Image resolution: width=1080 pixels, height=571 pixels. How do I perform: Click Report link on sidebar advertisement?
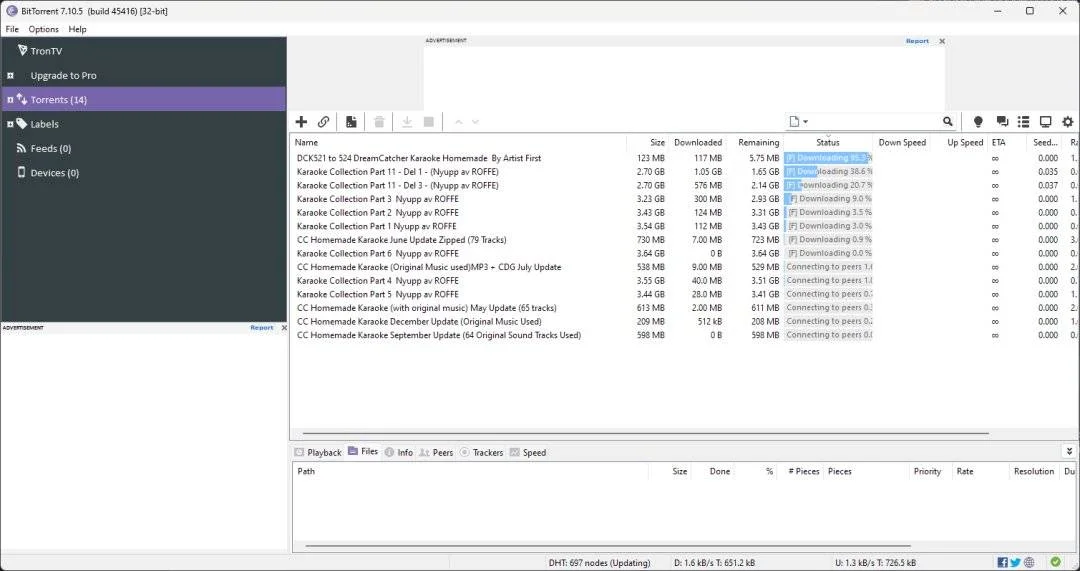(x=262, y=328)
